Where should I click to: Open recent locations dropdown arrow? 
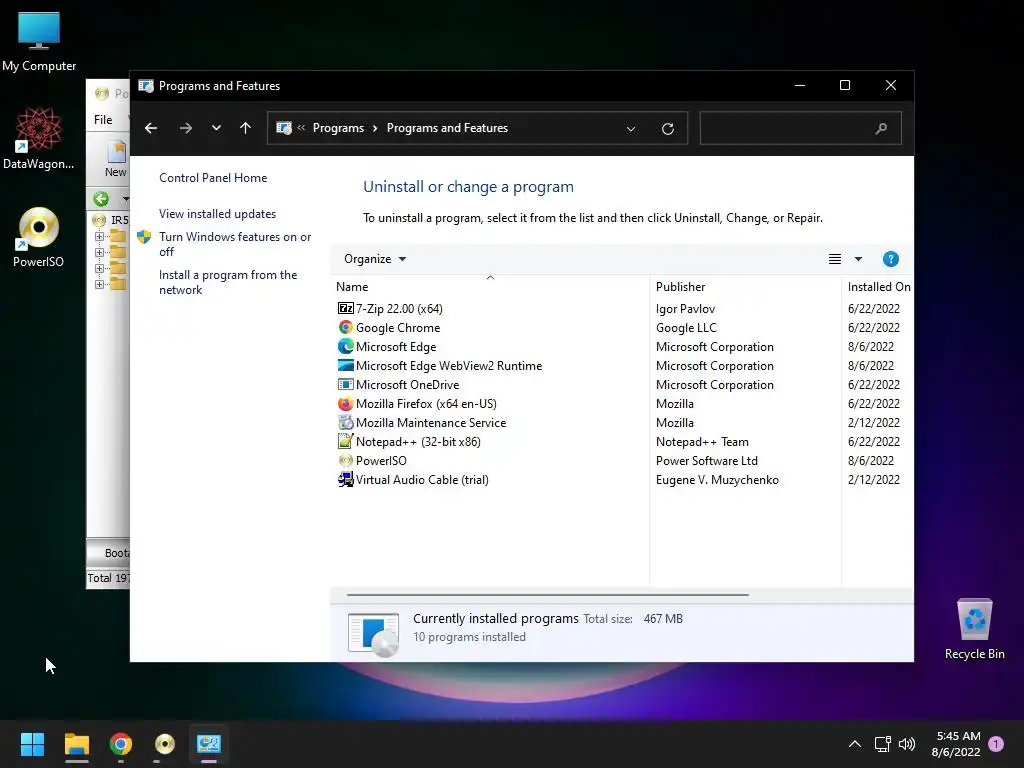click(216, 128)
